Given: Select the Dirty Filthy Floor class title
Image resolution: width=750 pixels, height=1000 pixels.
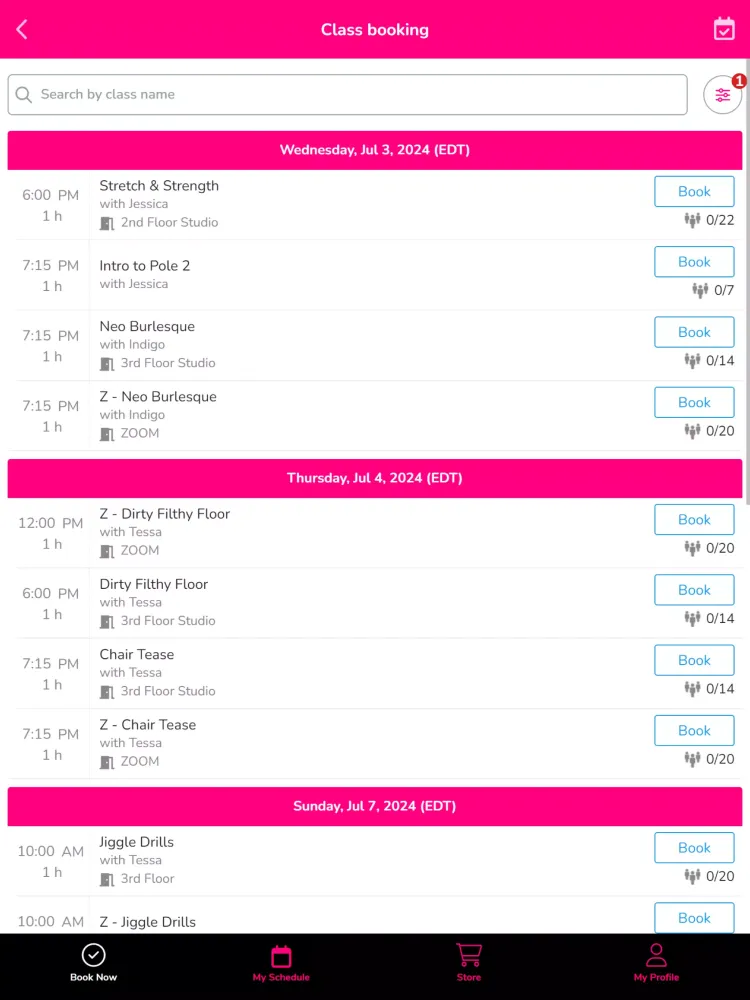Looking at the screenshot, I should (154, 584).
